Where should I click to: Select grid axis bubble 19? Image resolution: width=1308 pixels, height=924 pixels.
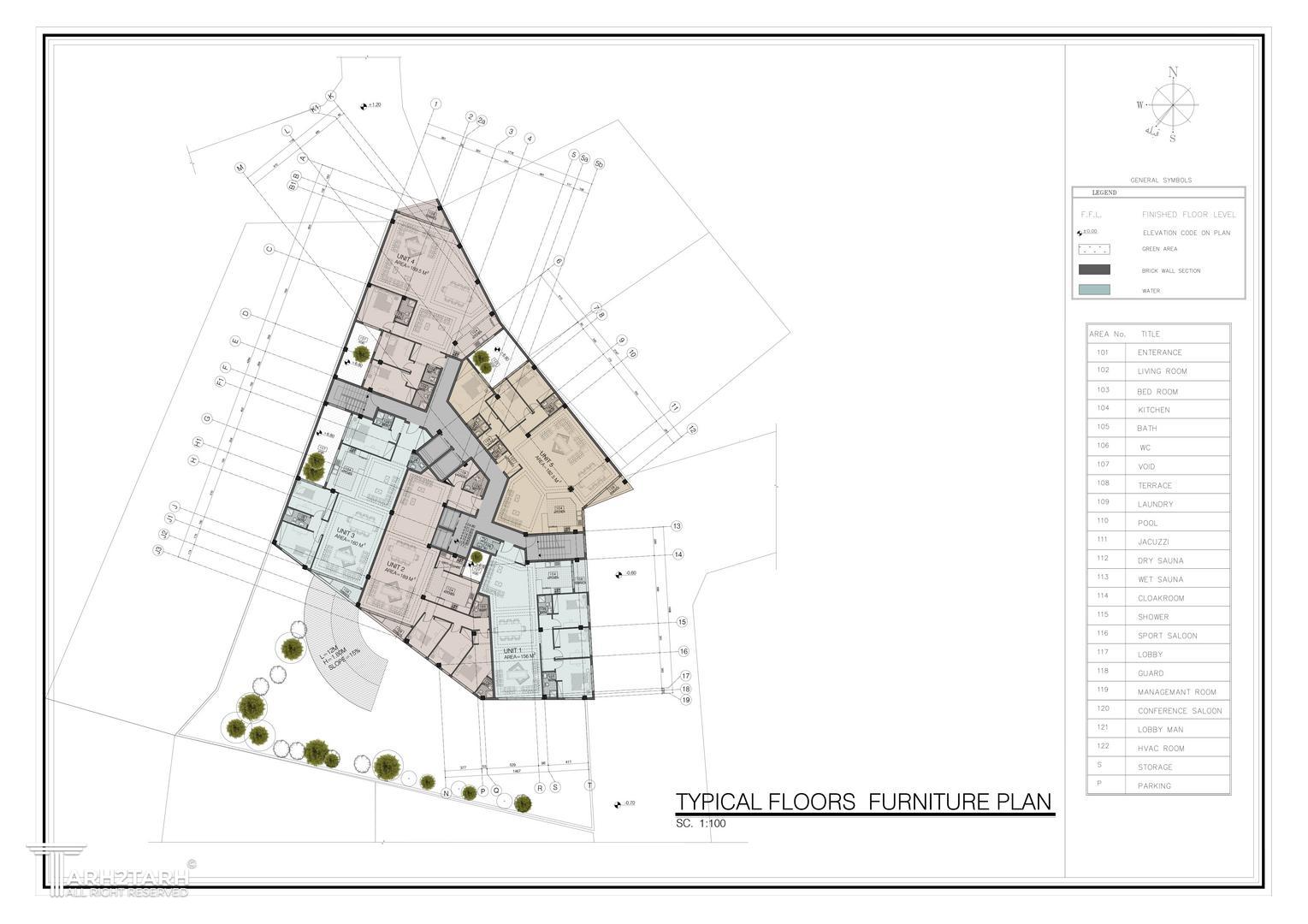(x=685, y=700)
